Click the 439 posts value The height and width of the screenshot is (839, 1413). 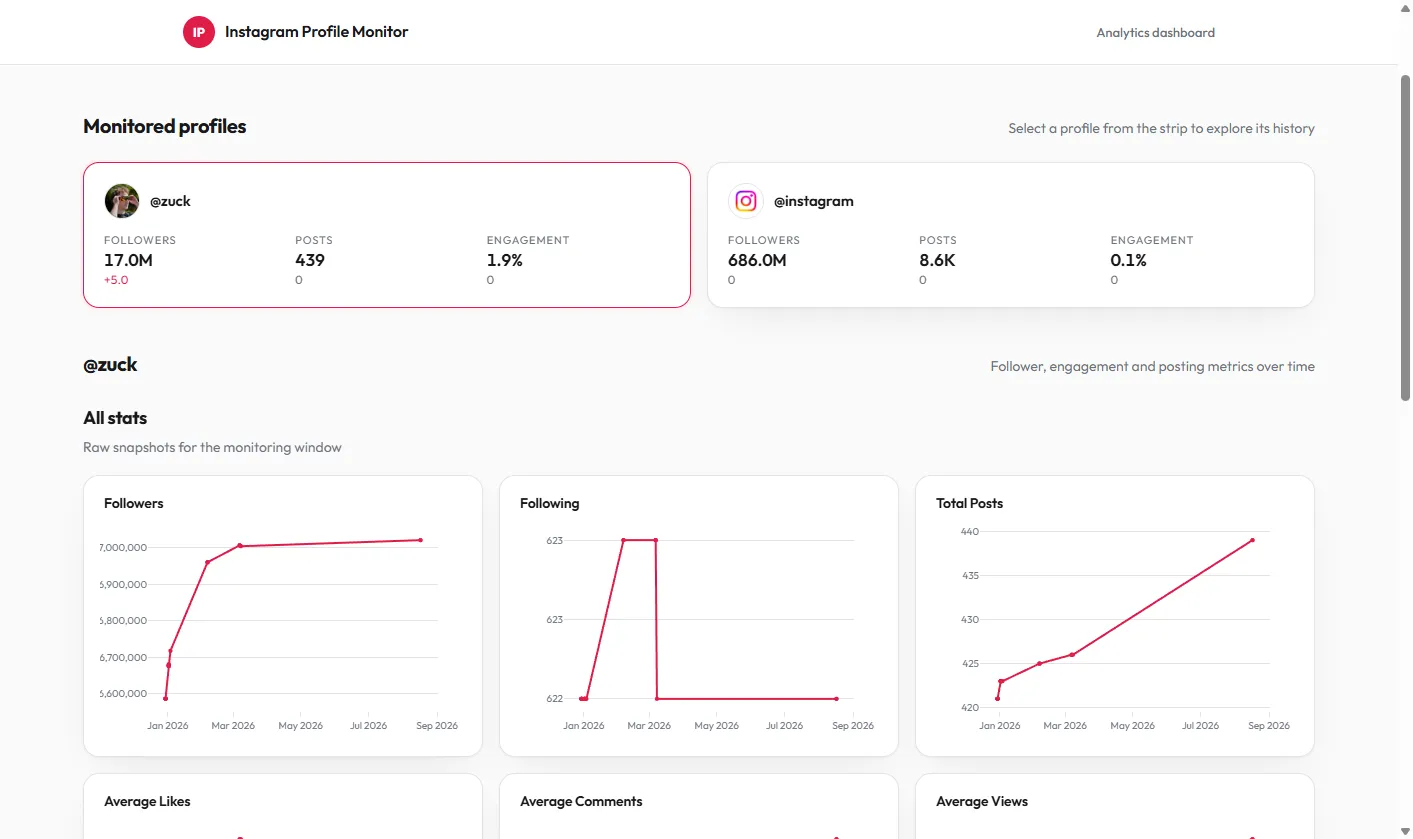(x=310, y=260)
